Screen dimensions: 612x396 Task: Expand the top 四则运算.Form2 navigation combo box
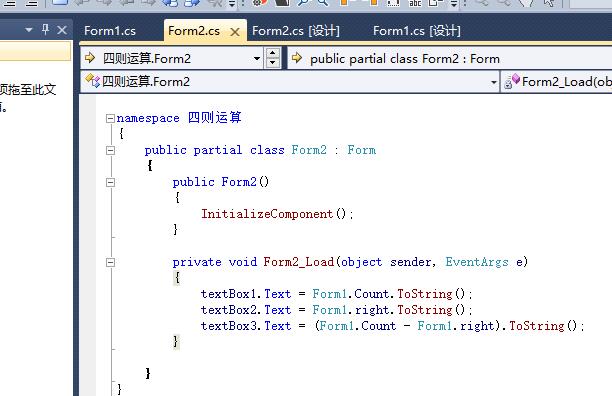click(256, 59)
